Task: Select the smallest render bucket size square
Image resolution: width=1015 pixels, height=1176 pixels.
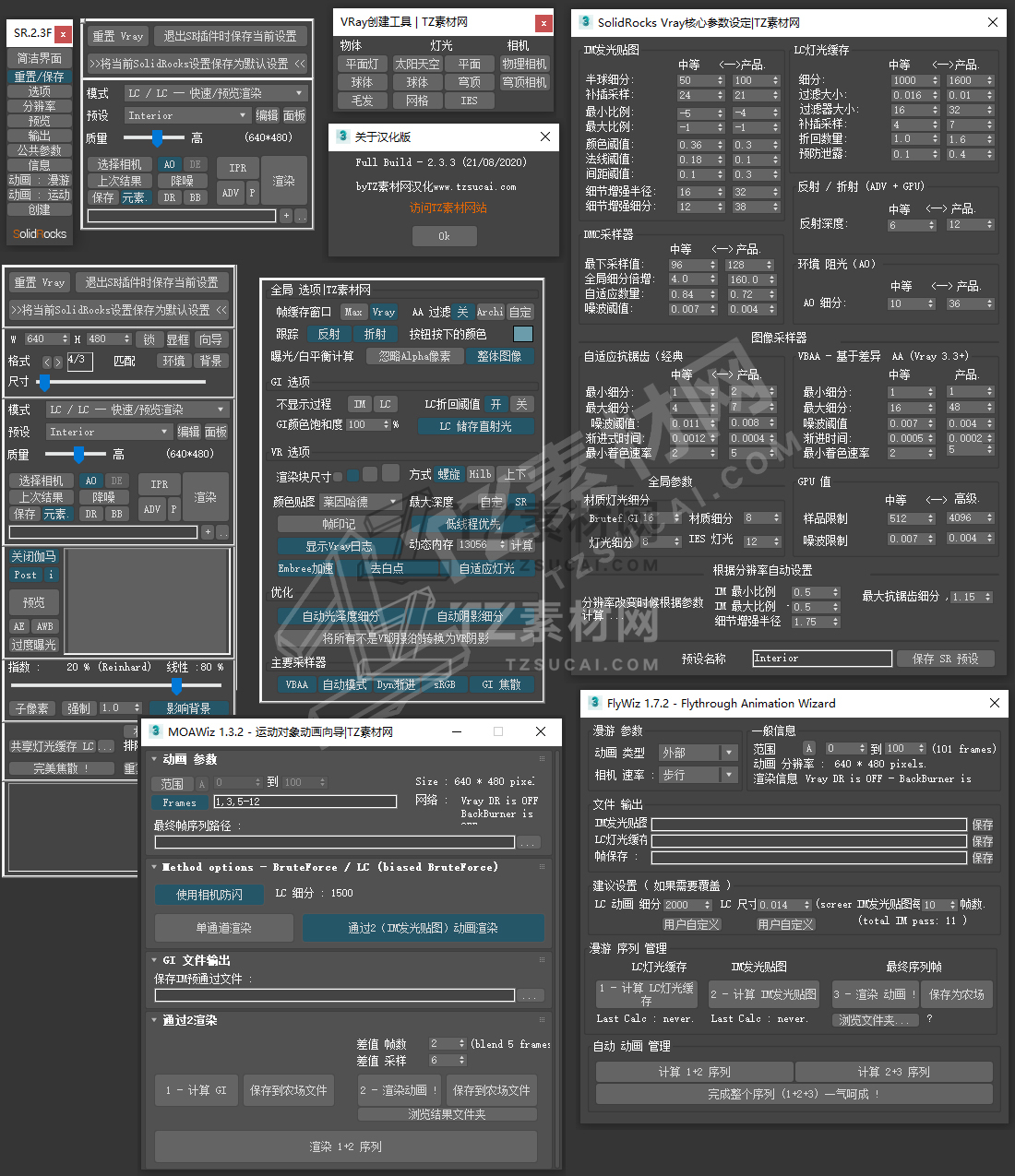Action: [338, 477]
